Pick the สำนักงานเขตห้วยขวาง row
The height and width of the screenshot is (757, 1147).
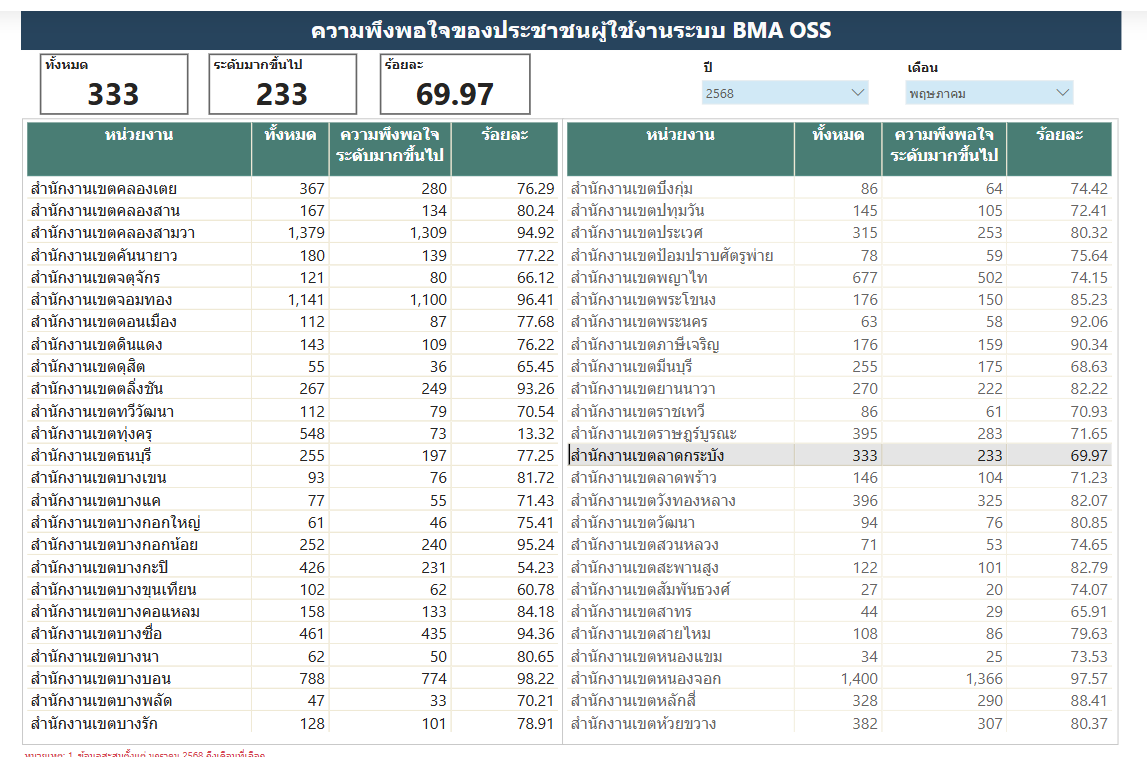[840, 723]
